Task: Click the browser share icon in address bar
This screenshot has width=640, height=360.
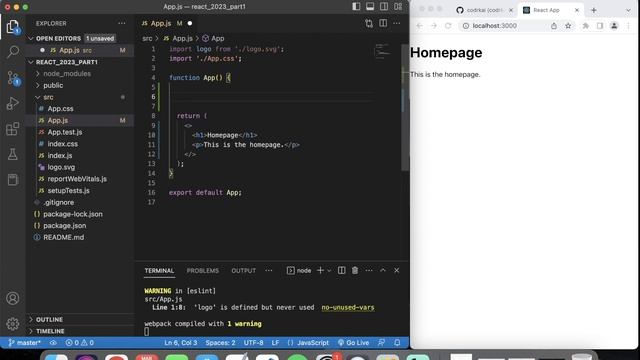Action: point(554,26)
